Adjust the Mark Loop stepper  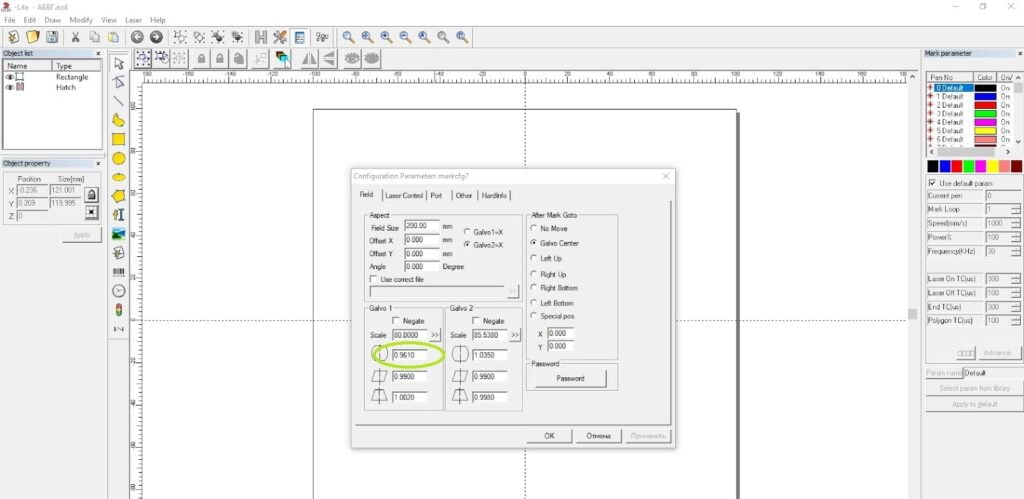1015,210
